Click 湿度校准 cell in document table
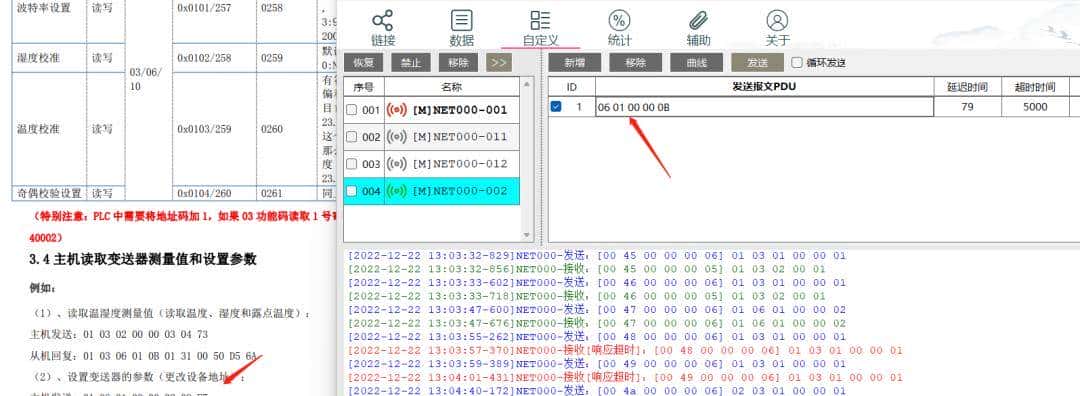Image resolution: width=1080 pixels, height=396 pixels. [39, 58]
